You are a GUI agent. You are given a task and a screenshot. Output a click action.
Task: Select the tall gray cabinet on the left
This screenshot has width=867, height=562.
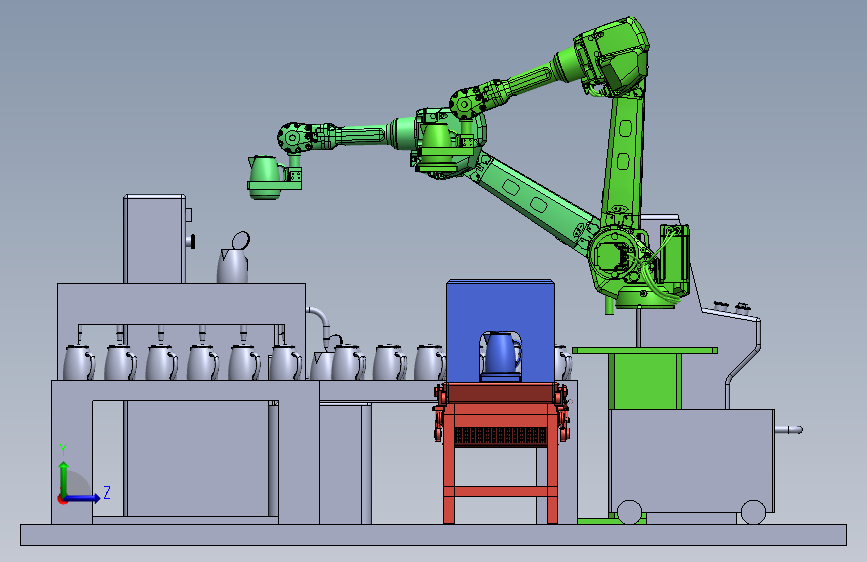tap(154, 239)
